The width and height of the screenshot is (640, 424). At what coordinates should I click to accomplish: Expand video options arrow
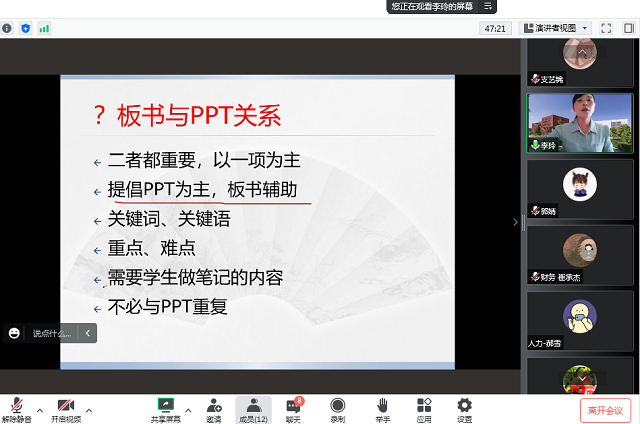click(x=89, y=410)
